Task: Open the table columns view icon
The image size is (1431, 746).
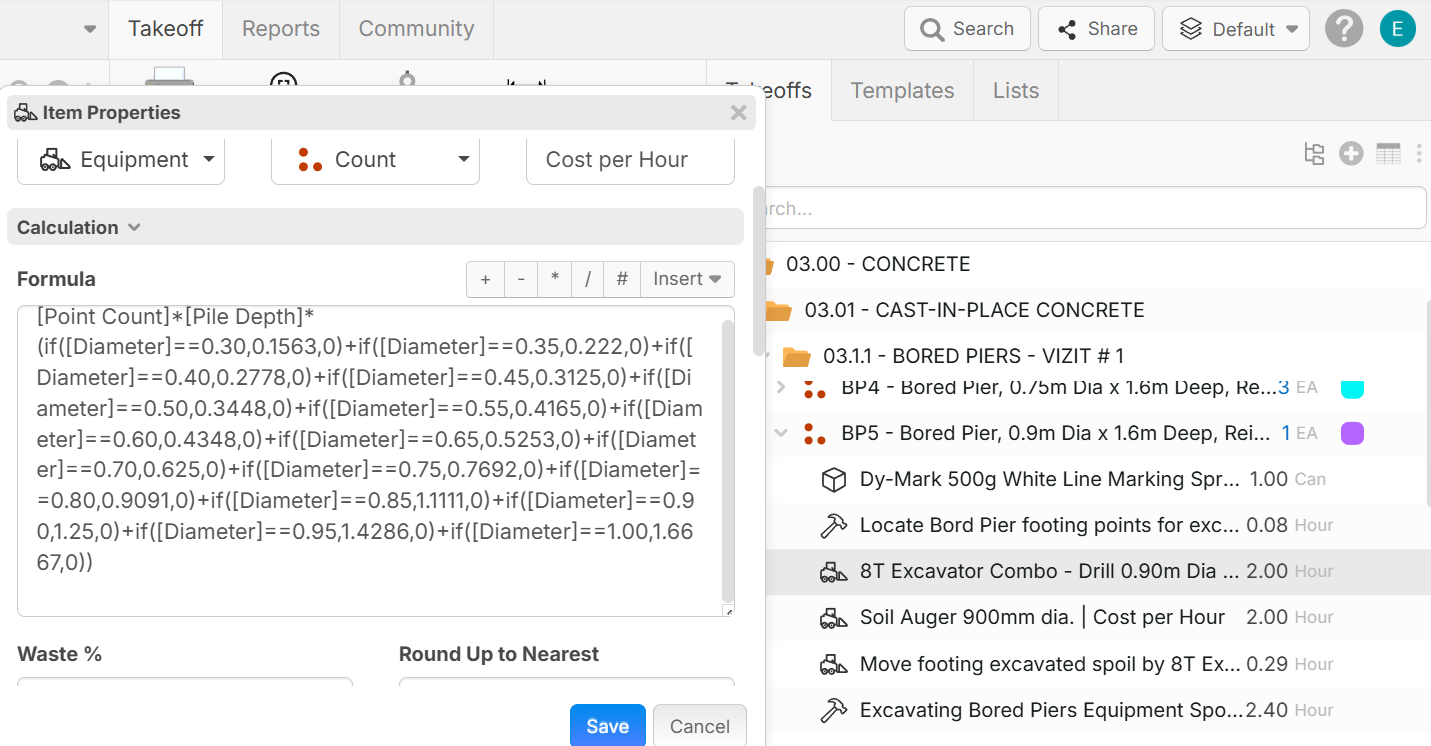Action: coord(1388,154)
